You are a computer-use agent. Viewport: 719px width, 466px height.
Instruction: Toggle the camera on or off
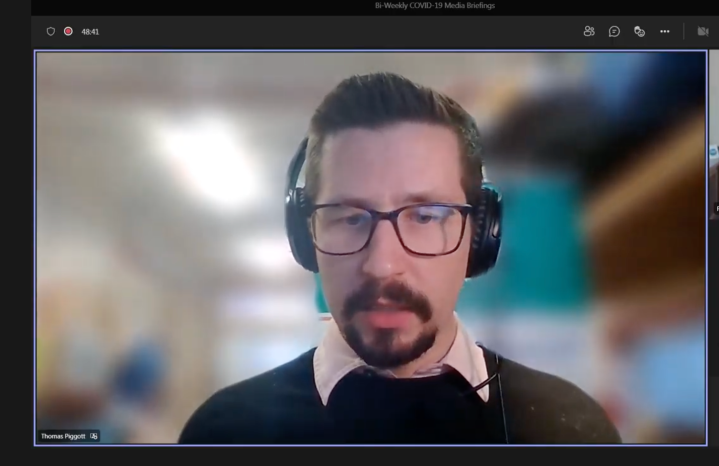click(703, 31)
